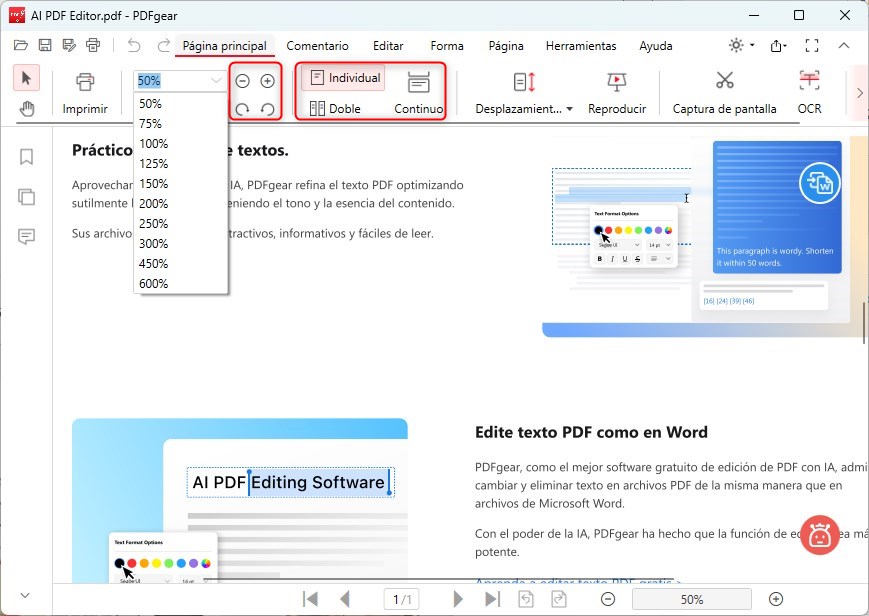Go to the next page
The height and width of the screenshot is (616, 869).
click(x=458, y=599)
